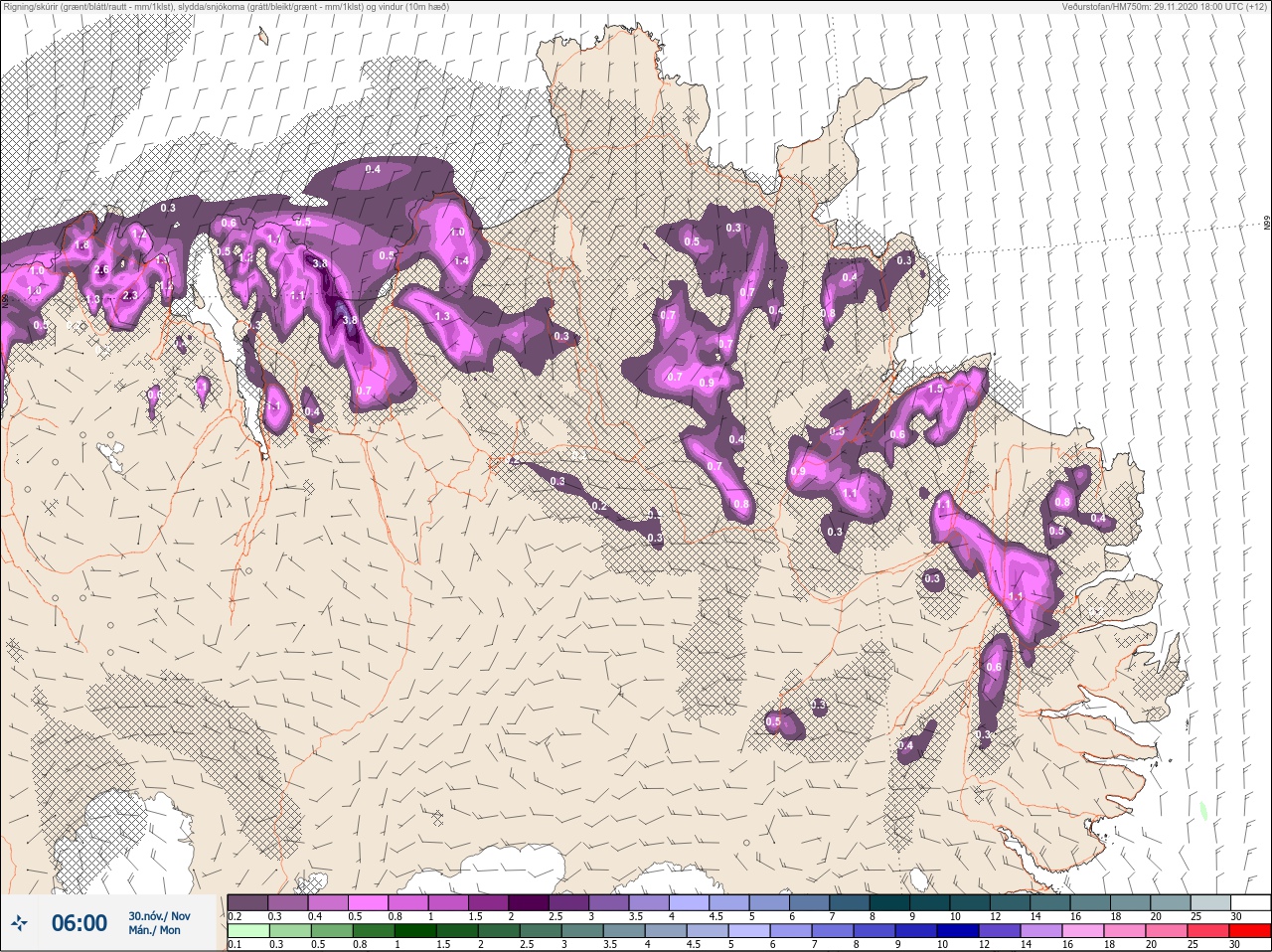Viewport: 1272px width, 952px height.
Task: Click the 1.4 precipitation value on the map
Action: (461, 261)
